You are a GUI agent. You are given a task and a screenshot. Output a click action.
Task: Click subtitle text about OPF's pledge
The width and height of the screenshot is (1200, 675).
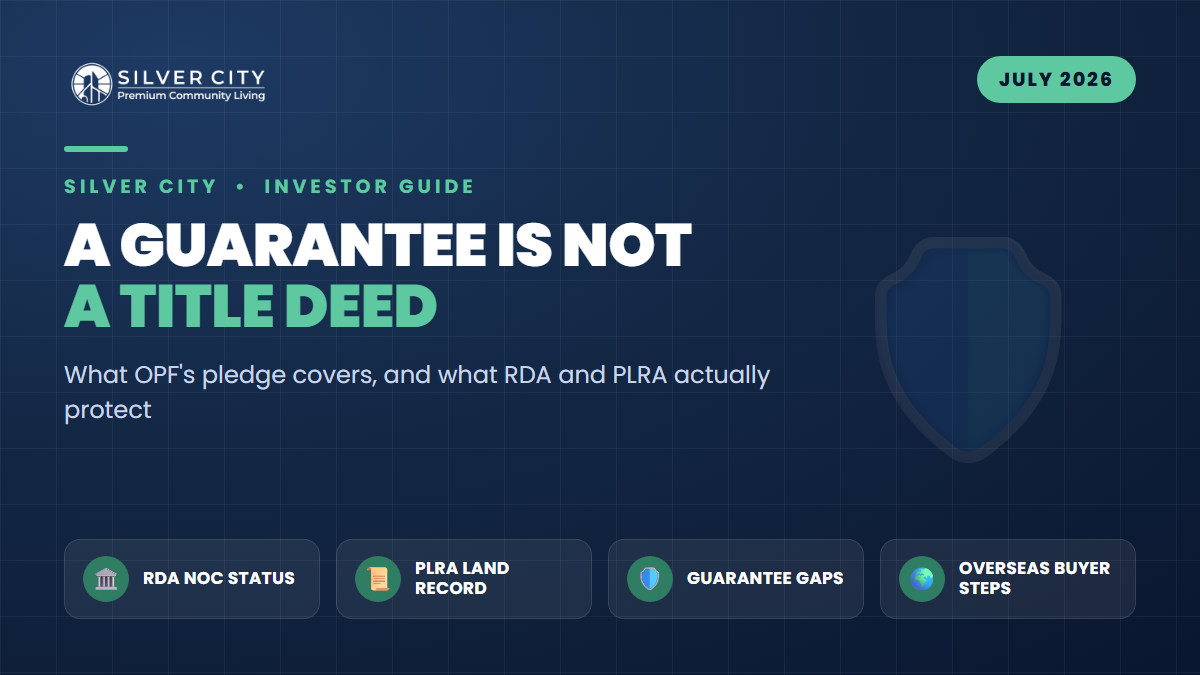tap(417, 392)
